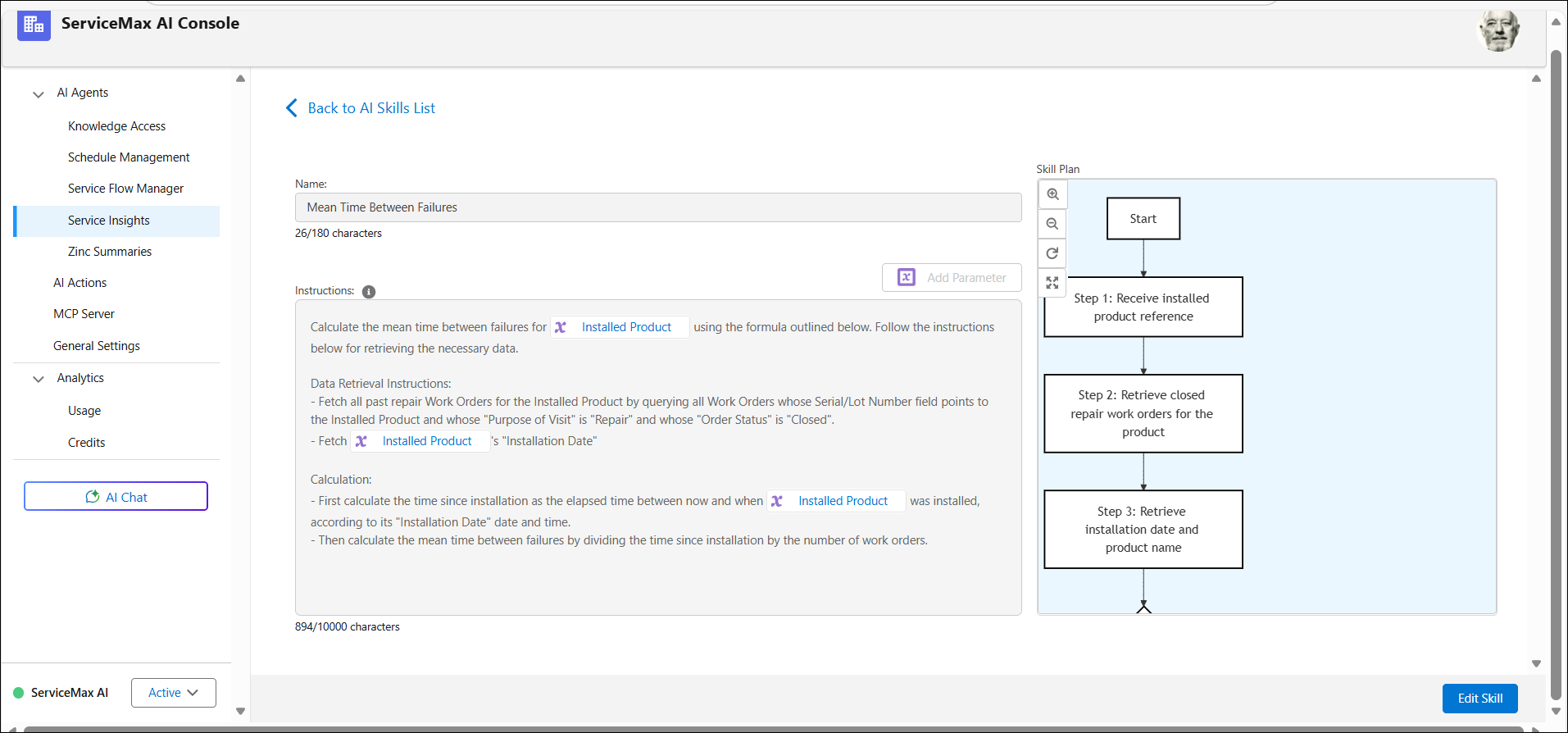This screenshot has height=733, width=1568.
Task: Select Service Insights in sidebar
Action: click(116, 221)
